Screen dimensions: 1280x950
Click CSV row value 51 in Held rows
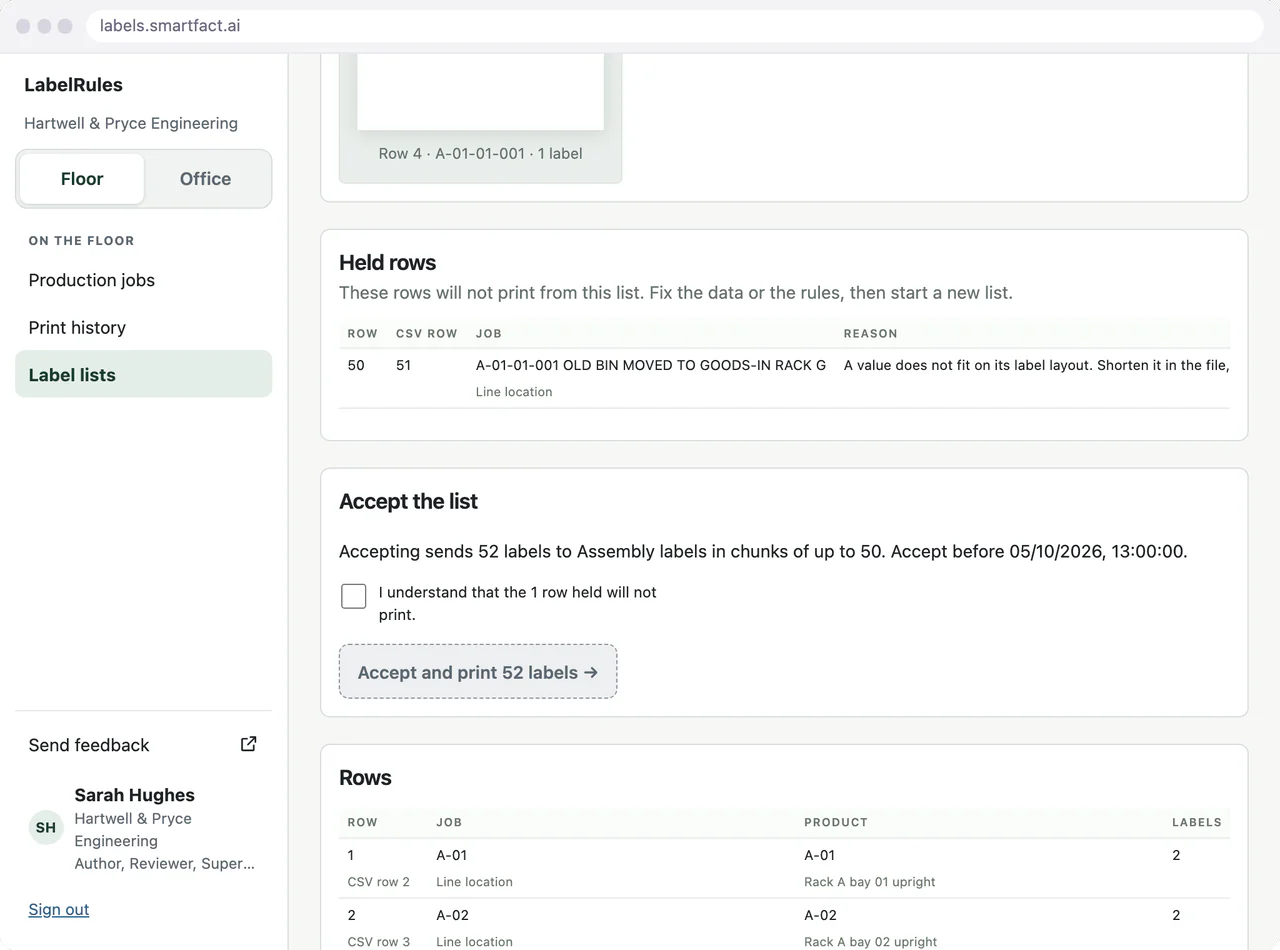tap(403, 365)
